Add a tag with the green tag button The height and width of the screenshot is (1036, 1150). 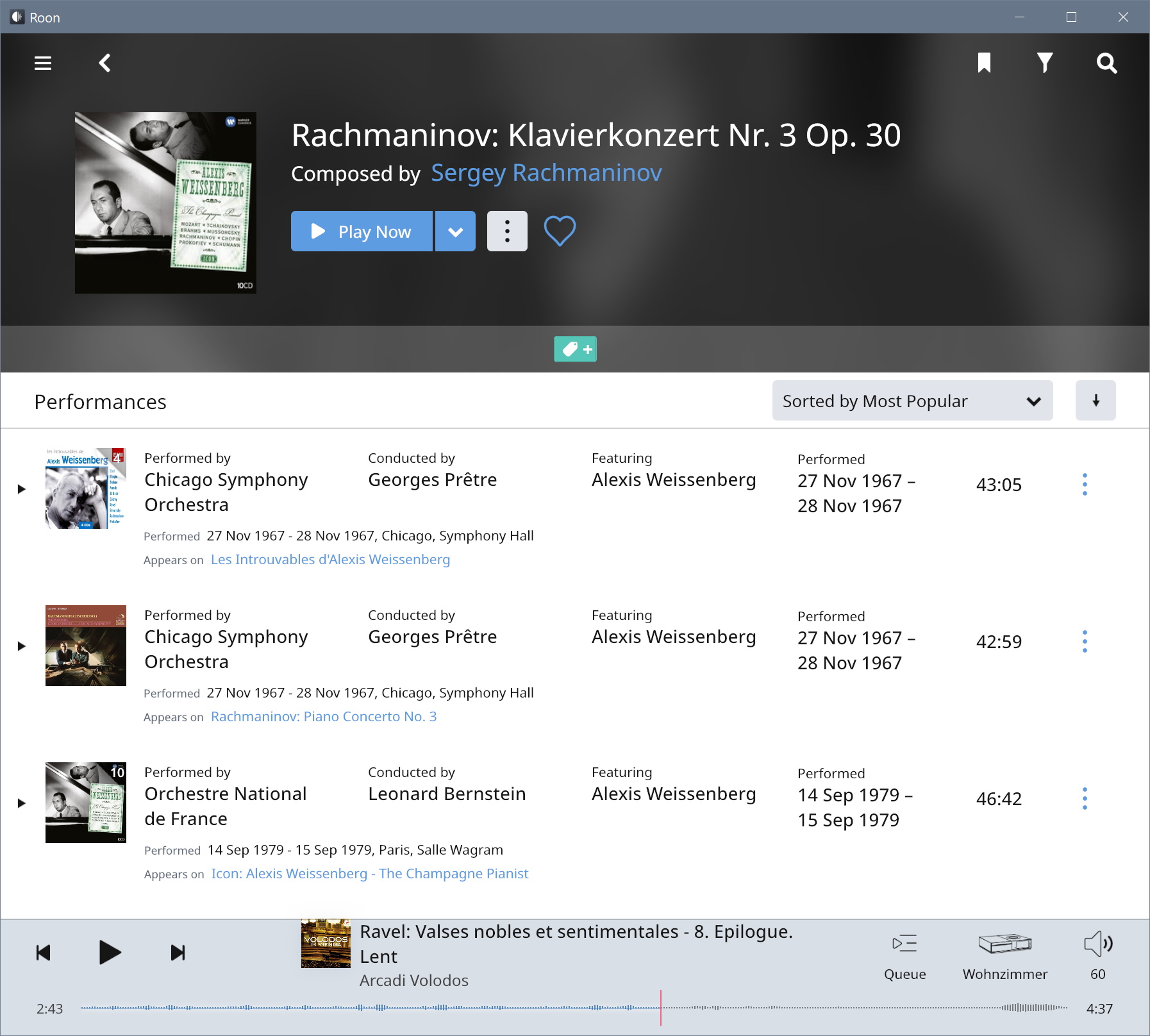pyautogui.click(x=575, y=349)
